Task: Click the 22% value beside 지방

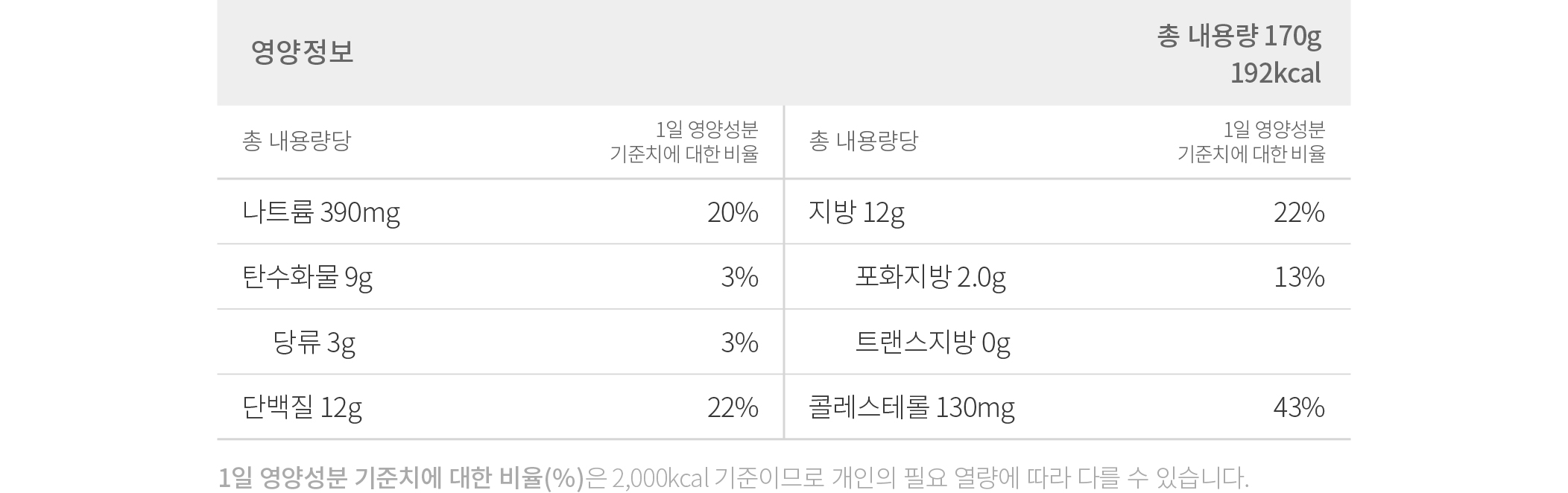Action: coord(1299,213)
